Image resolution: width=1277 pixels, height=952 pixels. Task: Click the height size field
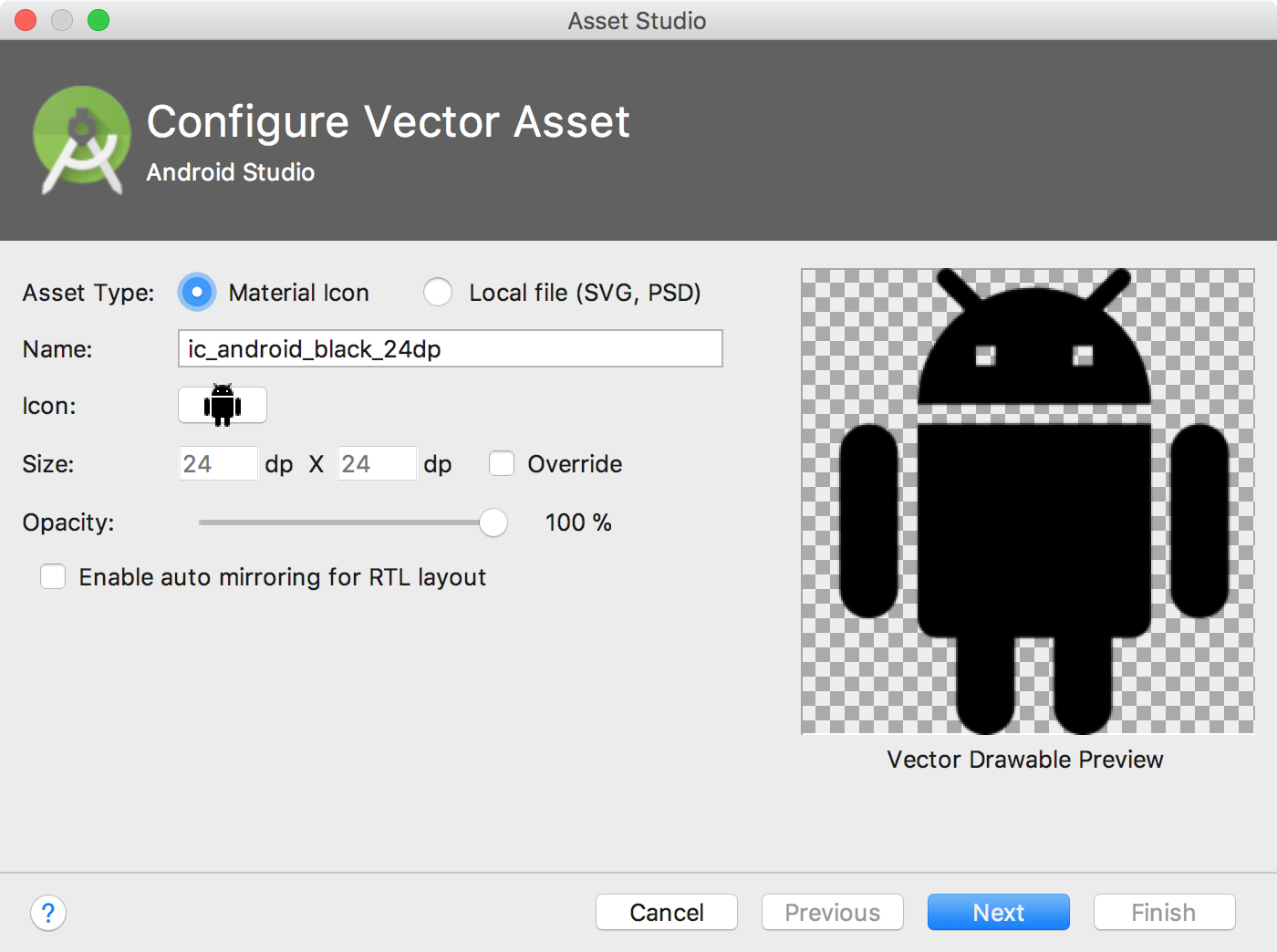pyautogui.click(x=378, y=464)
